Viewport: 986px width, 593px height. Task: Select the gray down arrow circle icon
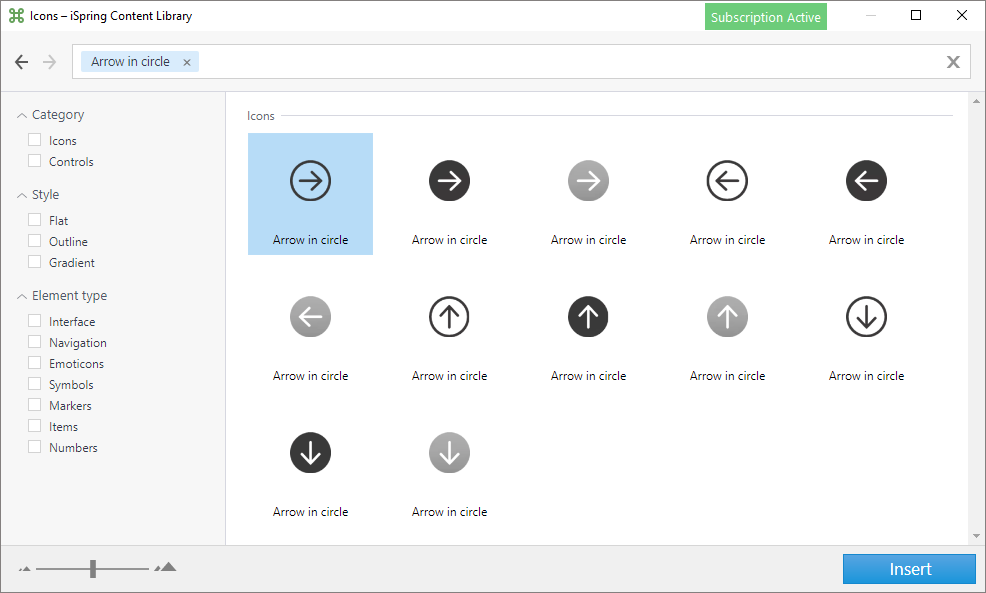[449, 453]
